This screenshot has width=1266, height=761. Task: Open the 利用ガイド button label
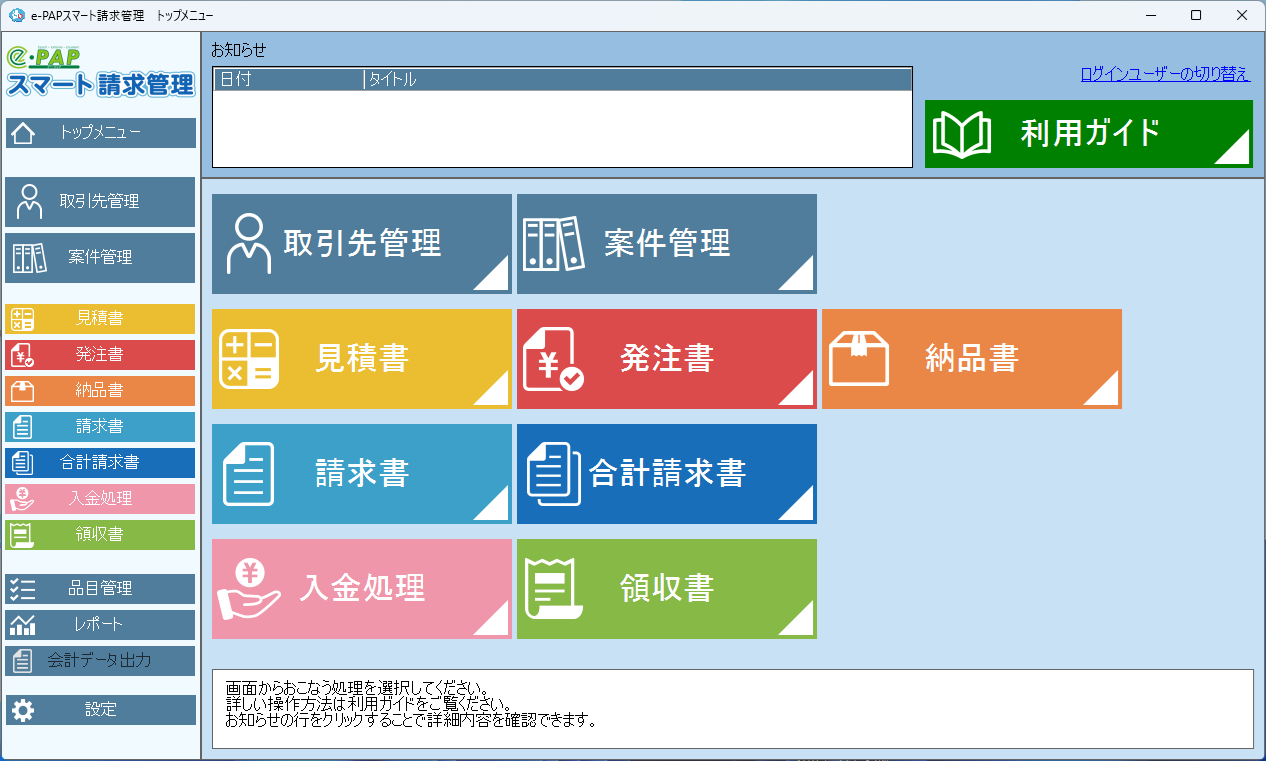(1091, 133)
